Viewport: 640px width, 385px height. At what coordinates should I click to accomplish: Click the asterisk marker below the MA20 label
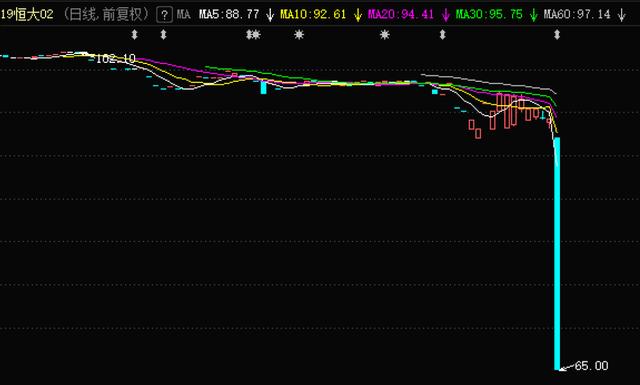tap(384, 35)
